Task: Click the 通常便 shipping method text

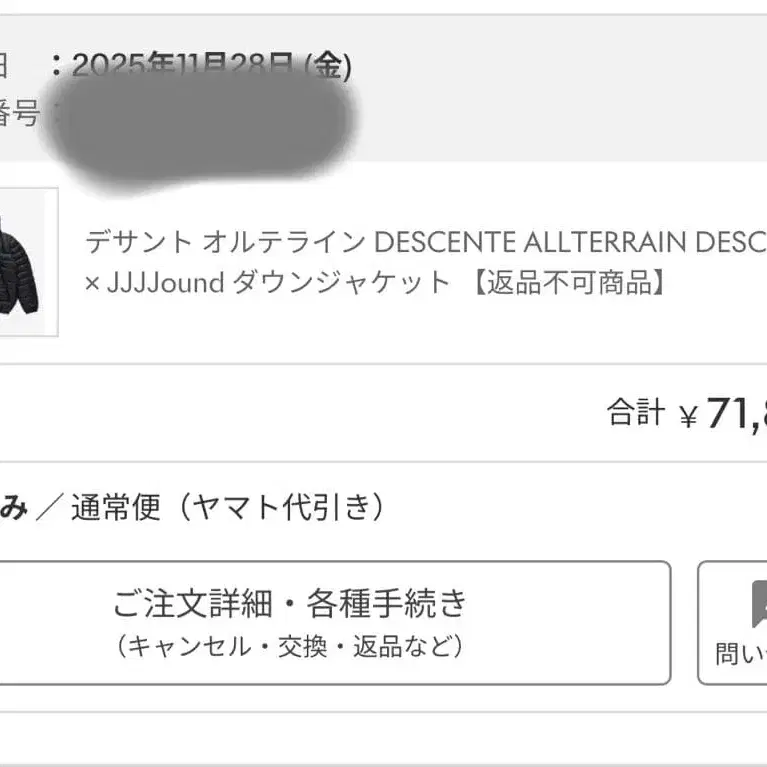Action: pyautogui.click(x=115, y=508)
